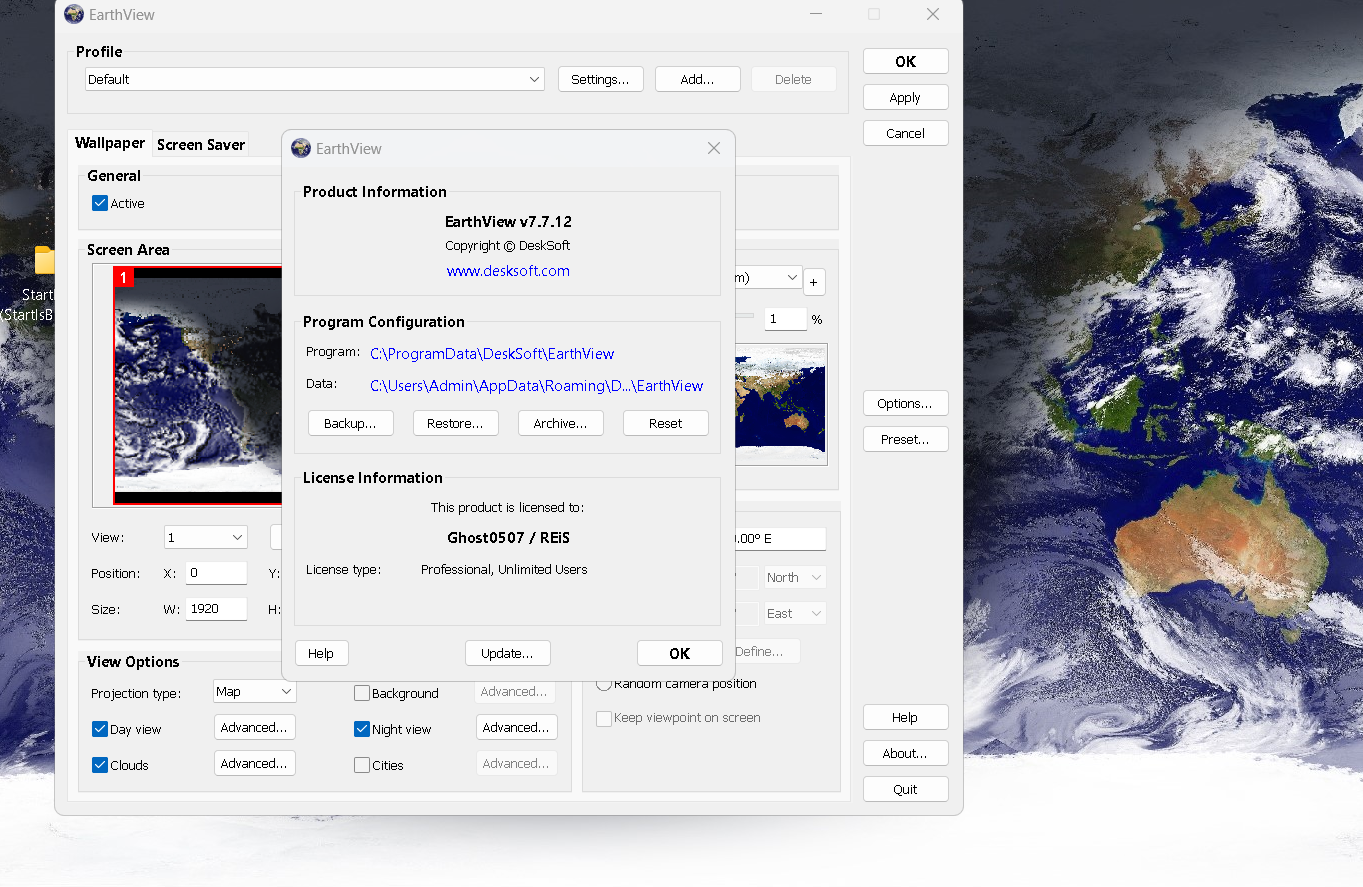Toggle the Clouds checkbox
This screenshot has height=887, width=1363.
[100, 765]
